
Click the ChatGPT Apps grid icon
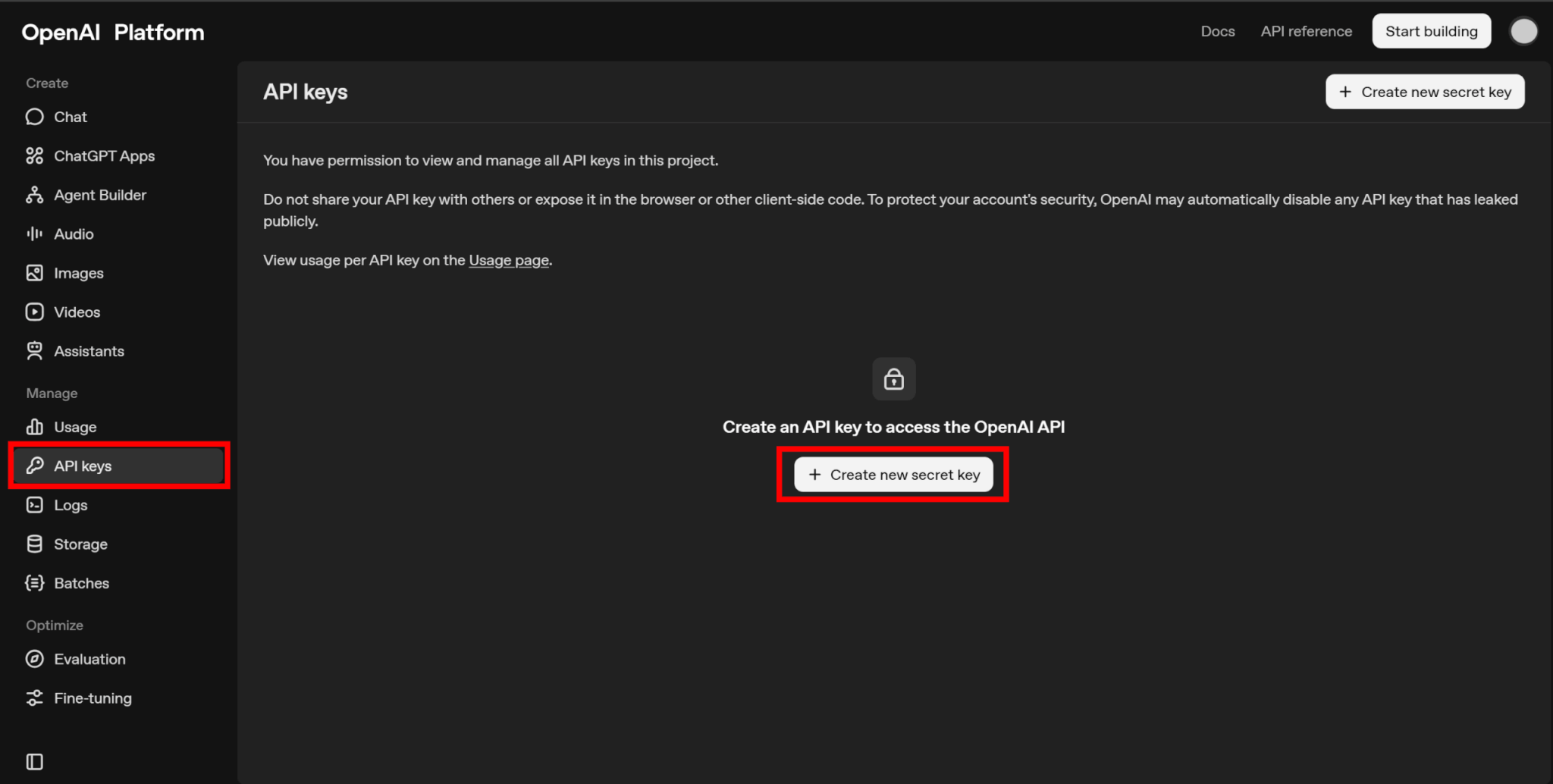coord(35,156)
